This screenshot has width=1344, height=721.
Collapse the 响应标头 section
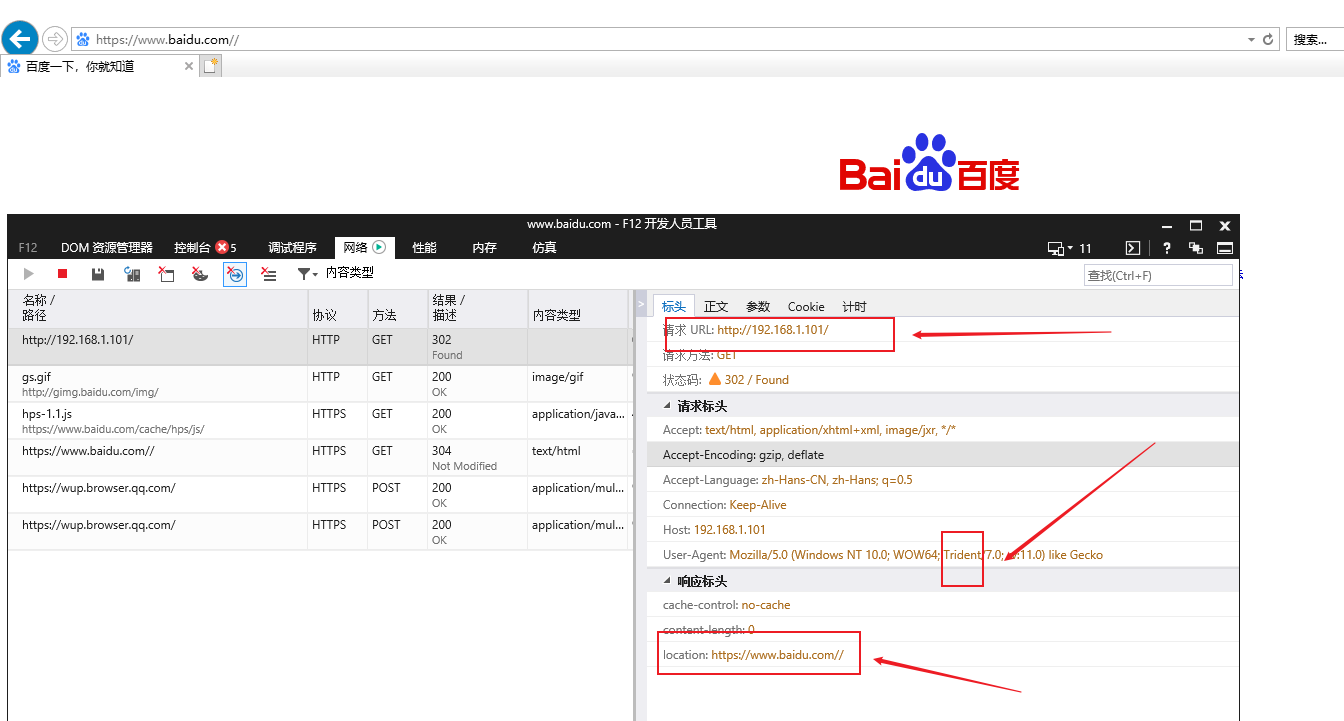668,581
